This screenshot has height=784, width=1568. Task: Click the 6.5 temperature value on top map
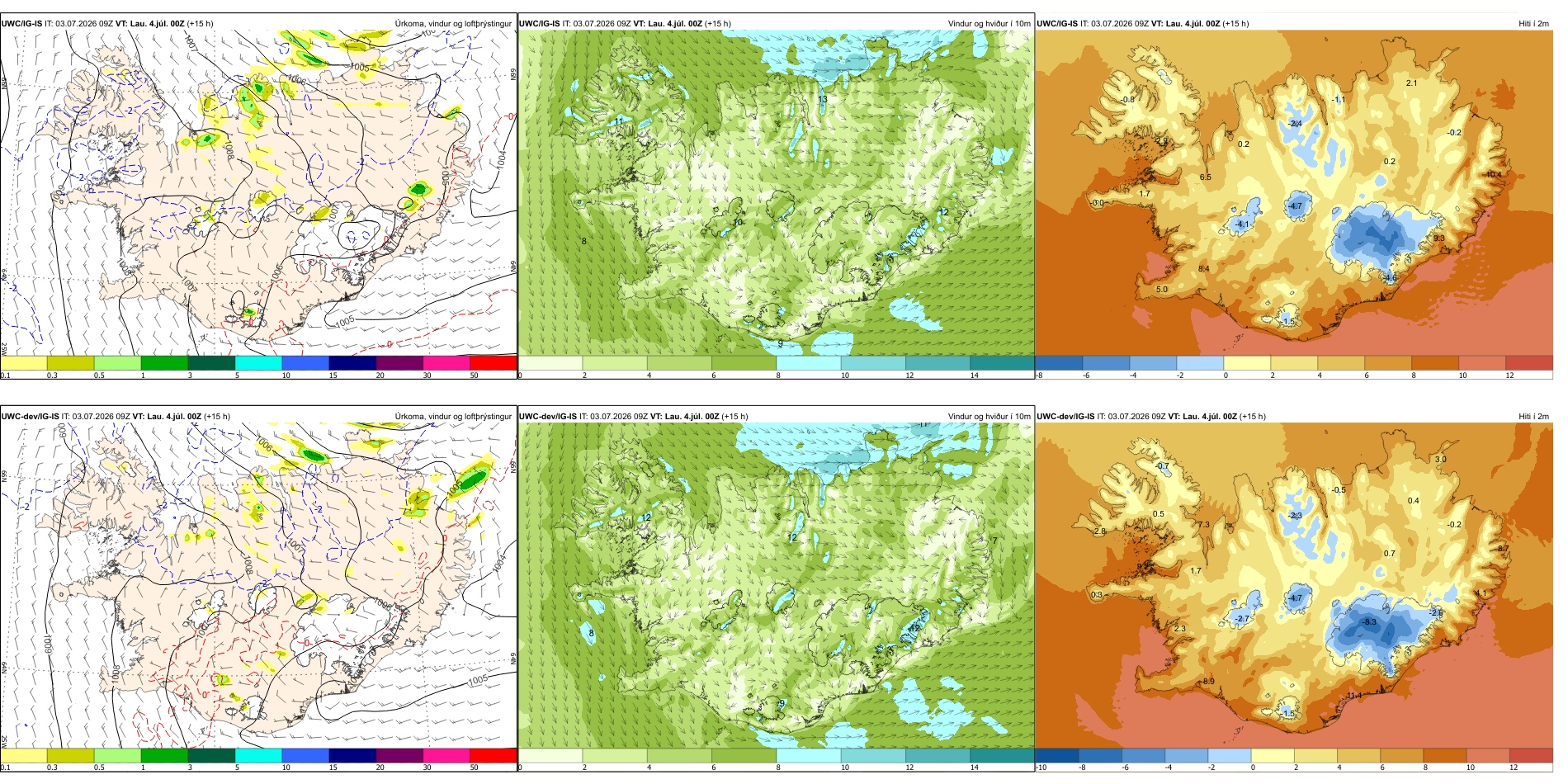click(1205, 177)
